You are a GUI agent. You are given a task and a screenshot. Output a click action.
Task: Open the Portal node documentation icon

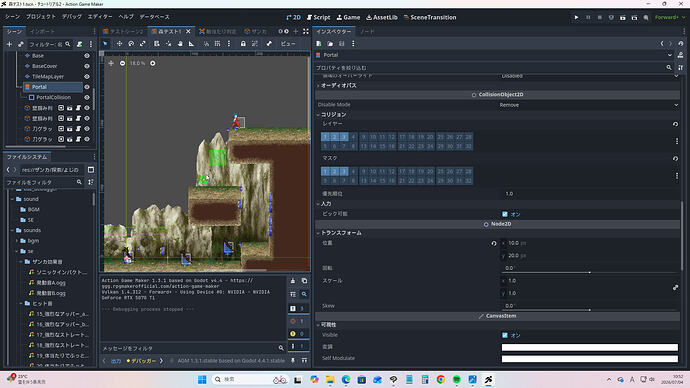tap(681, 55)
